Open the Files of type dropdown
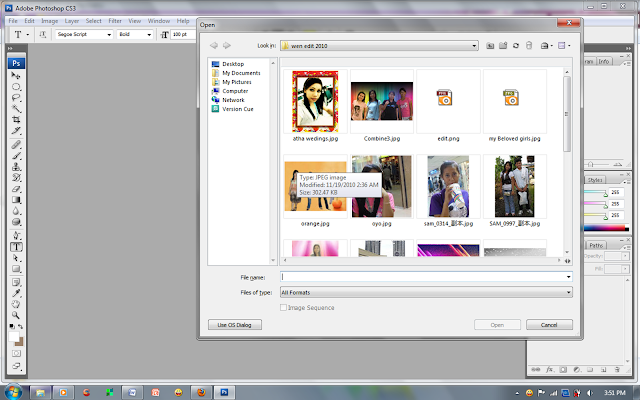The width and height of the screenshot is (640, 400). pyautogui.click(x=568, y=292)
